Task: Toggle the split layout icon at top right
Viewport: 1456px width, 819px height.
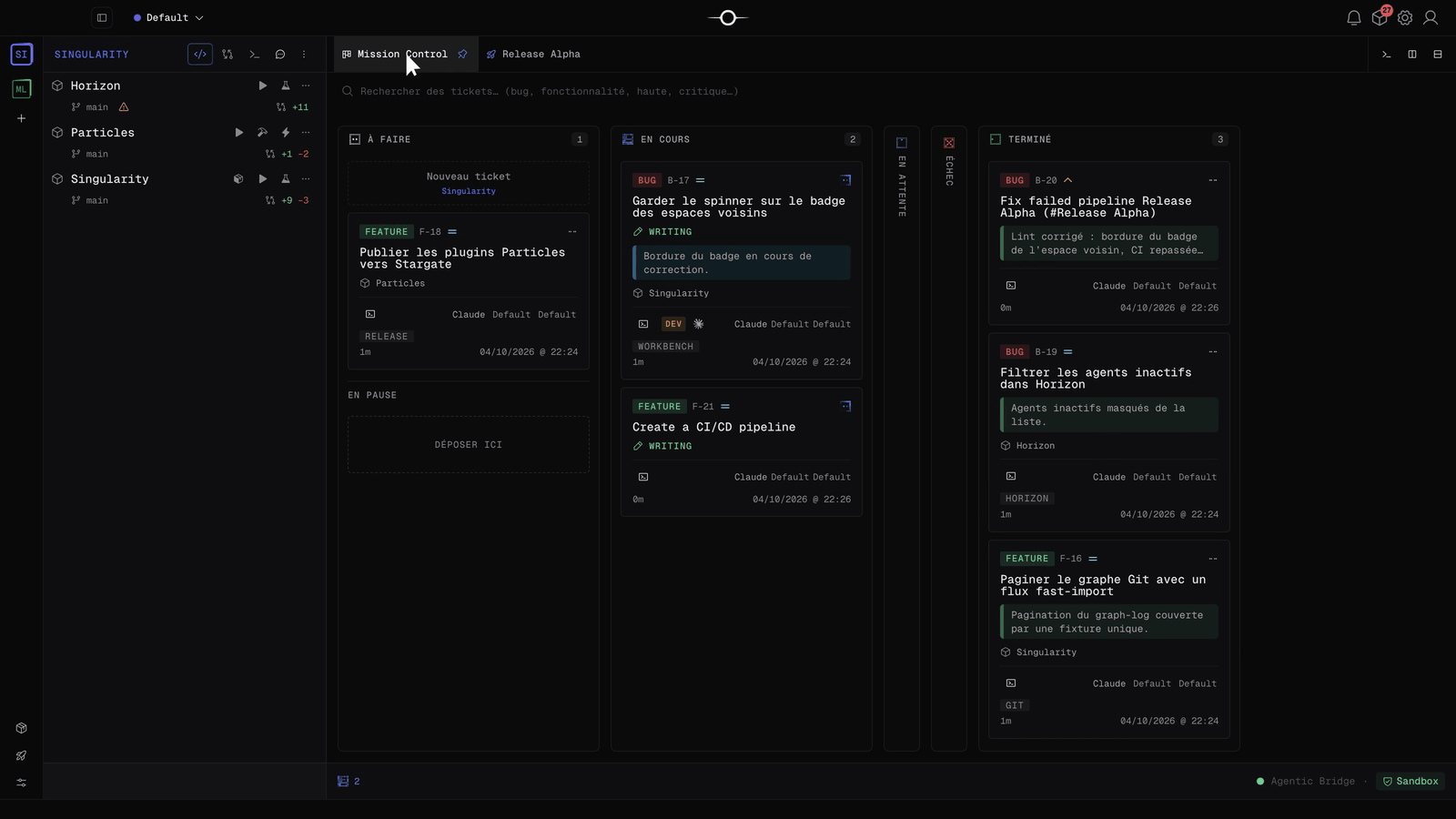Action: click(1412, 55)
